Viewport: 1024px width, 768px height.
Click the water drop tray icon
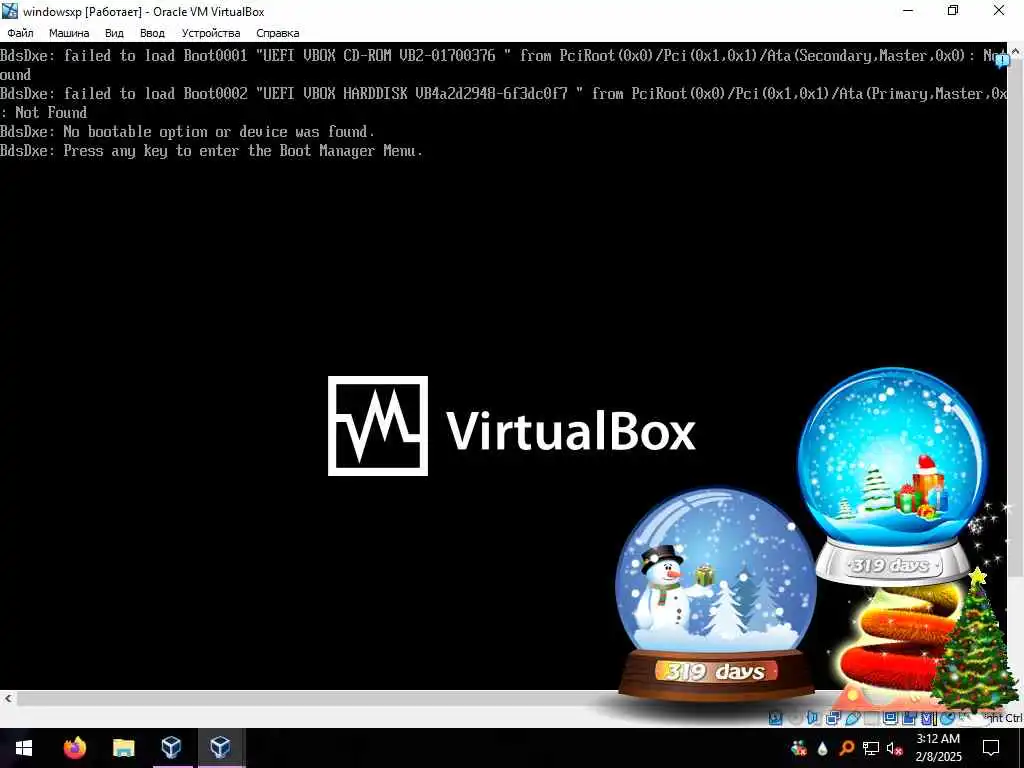click(822, 748)
